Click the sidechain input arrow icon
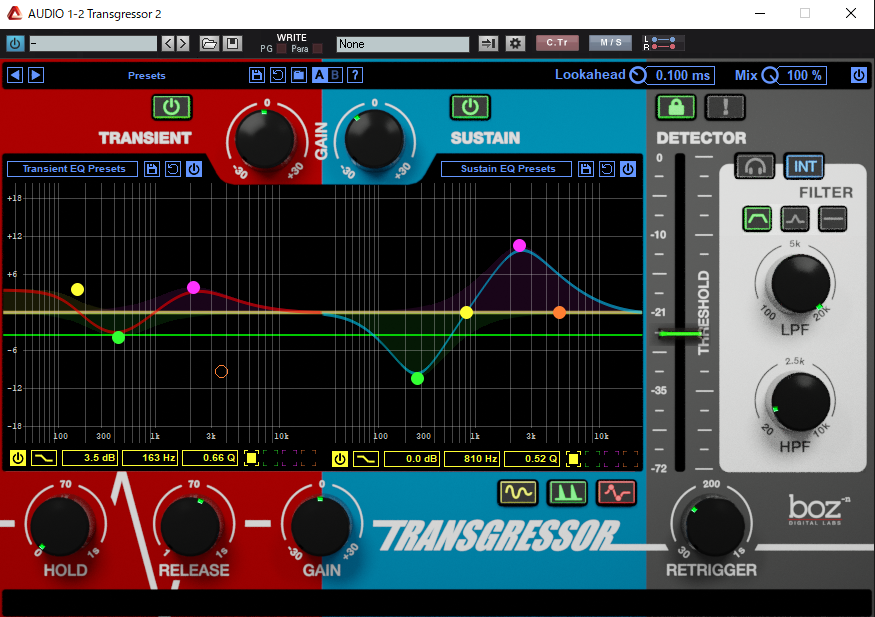 click(x=488, y=43)
